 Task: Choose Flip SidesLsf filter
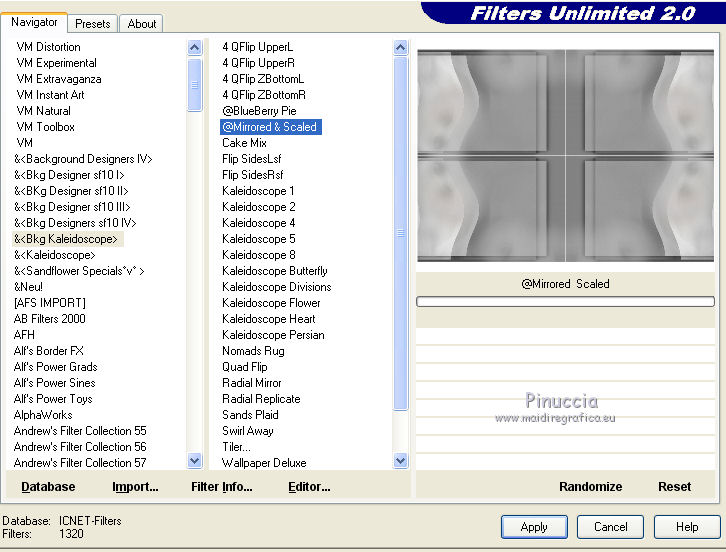[251, 159]
